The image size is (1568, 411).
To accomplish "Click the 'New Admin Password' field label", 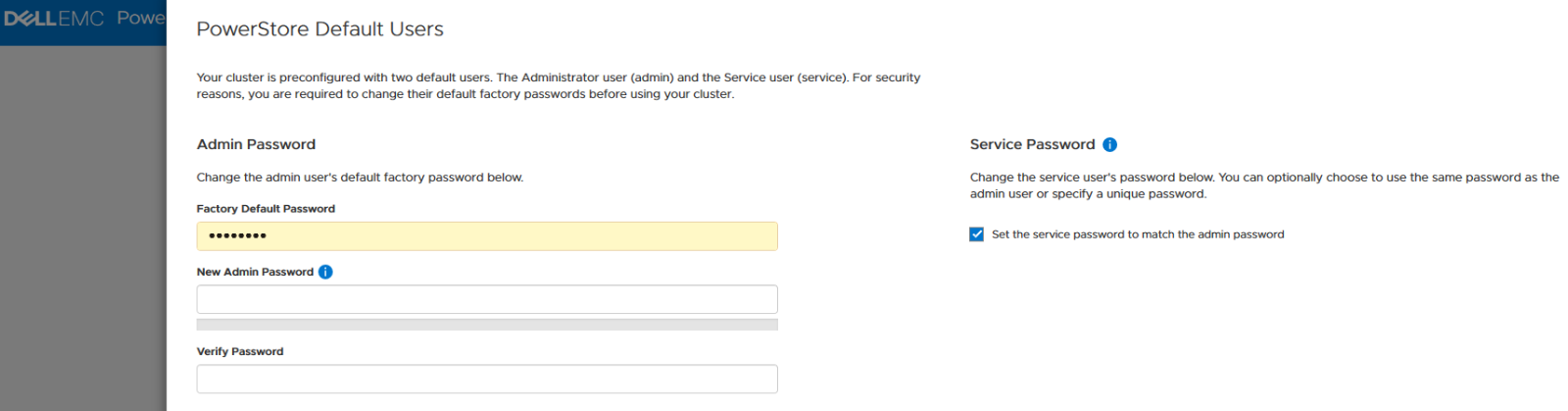I will tap(255, 272).
